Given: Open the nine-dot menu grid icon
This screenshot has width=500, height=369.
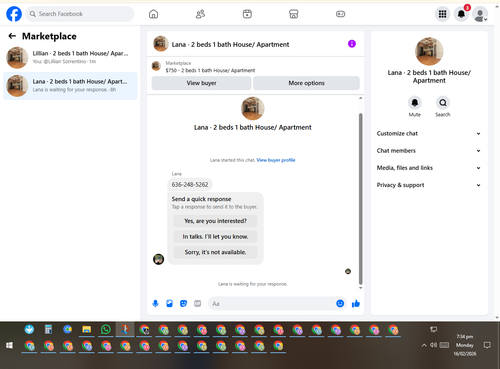Looking at the screenshot, I should tap(442, 14).
